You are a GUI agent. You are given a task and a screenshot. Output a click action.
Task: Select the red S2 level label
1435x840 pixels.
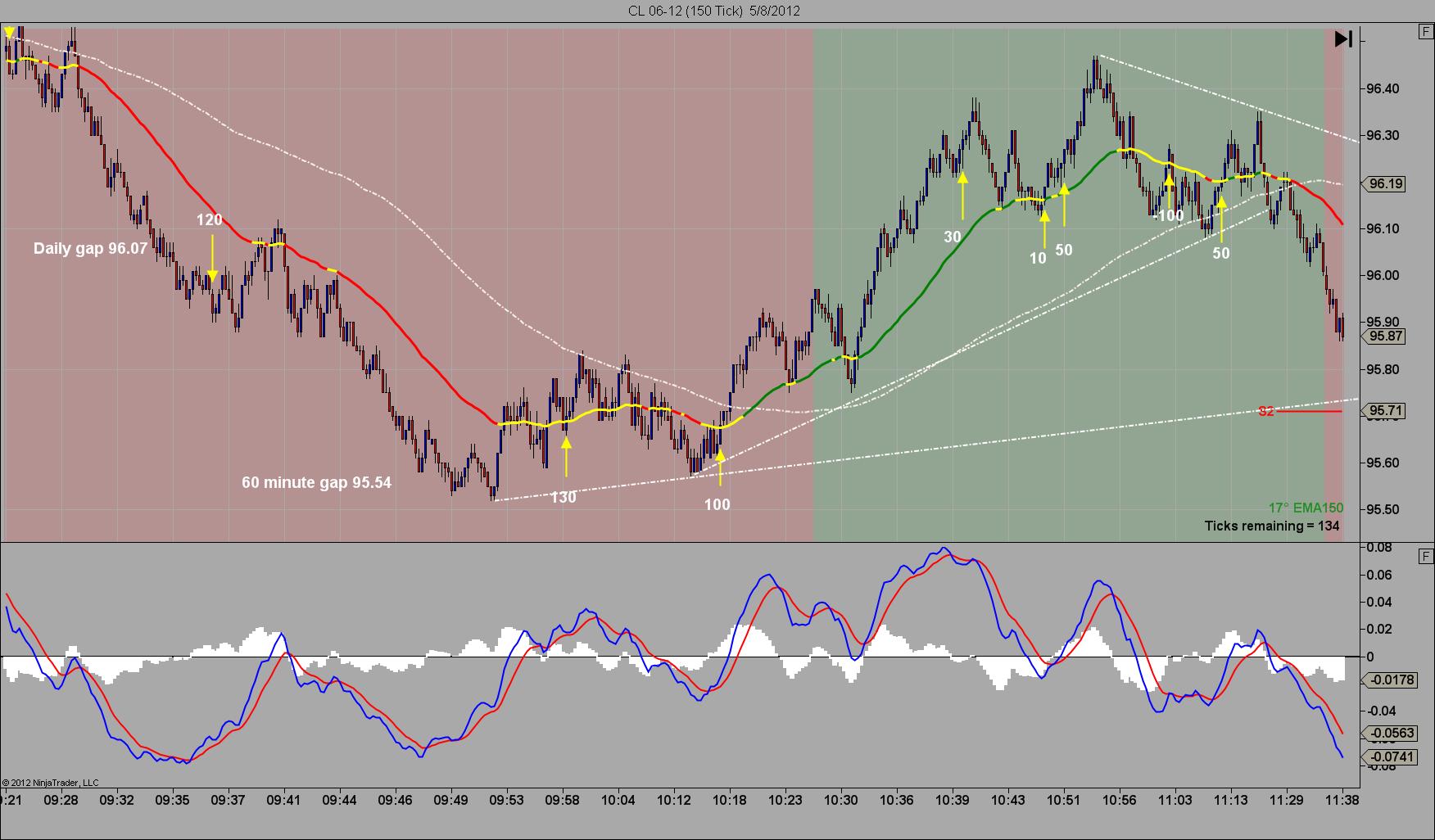(x=1266, y=411)
